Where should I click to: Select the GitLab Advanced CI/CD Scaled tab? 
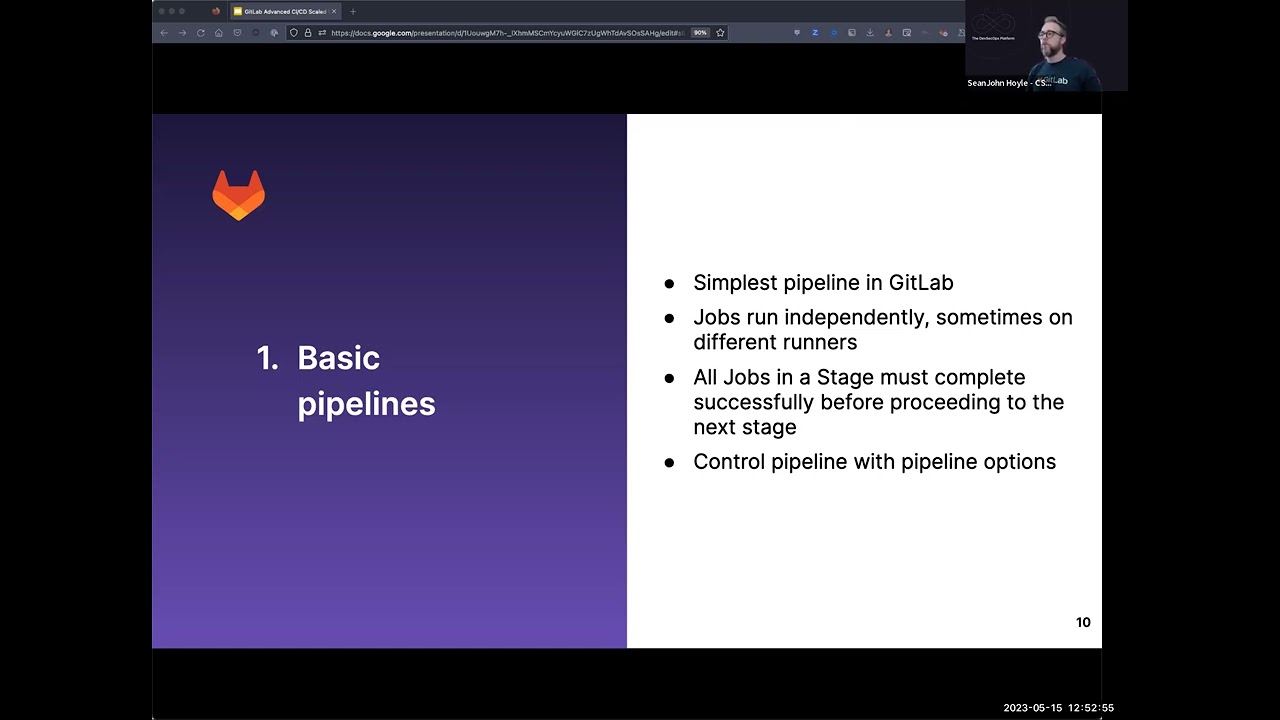[285, 11]
